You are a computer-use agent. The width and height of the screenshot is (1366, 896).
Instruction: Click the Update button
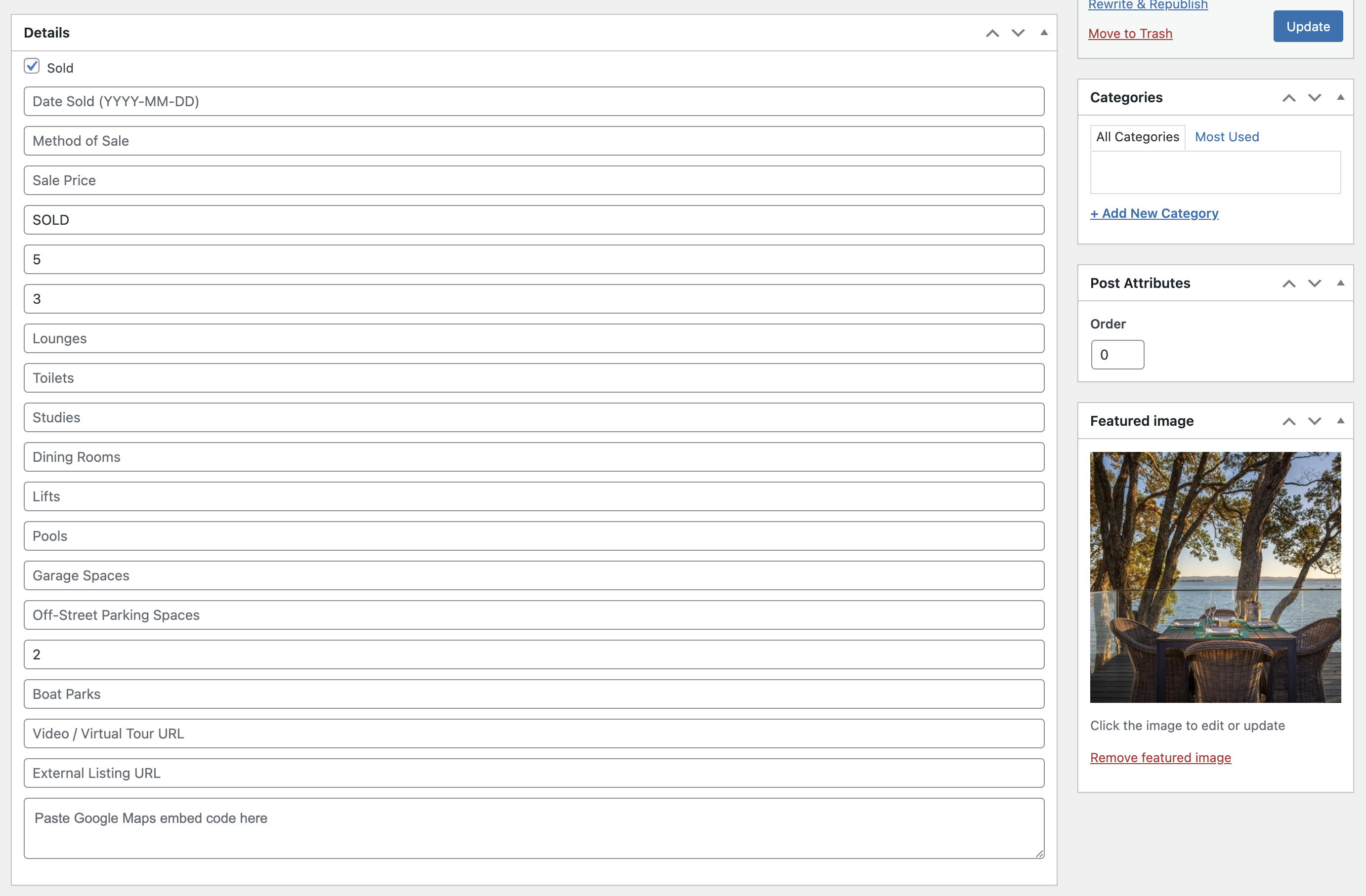click(1308, 26)
